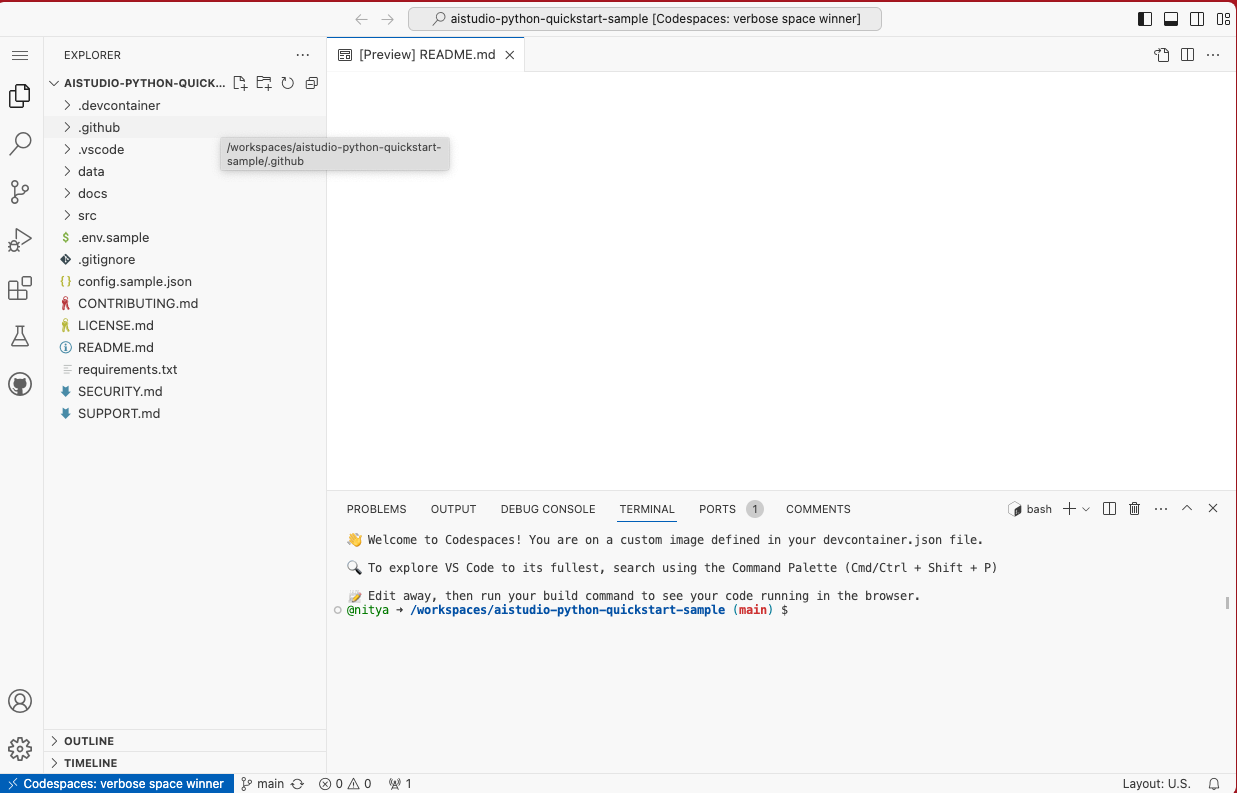Open the Explorer view in activity bar
Screen dimensions: 1237x793
20,96
